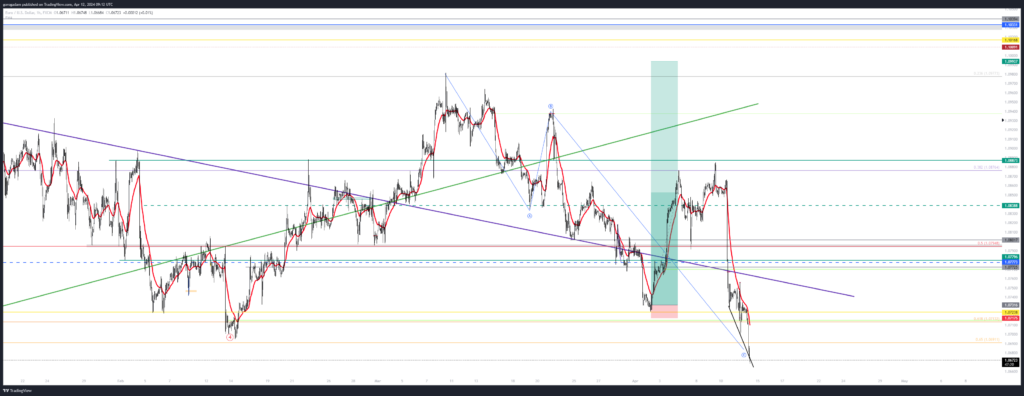Viewport: 1024px width, 396px height.
Task: Click the red price label below the yellow one
Action: coord(1010,47)
